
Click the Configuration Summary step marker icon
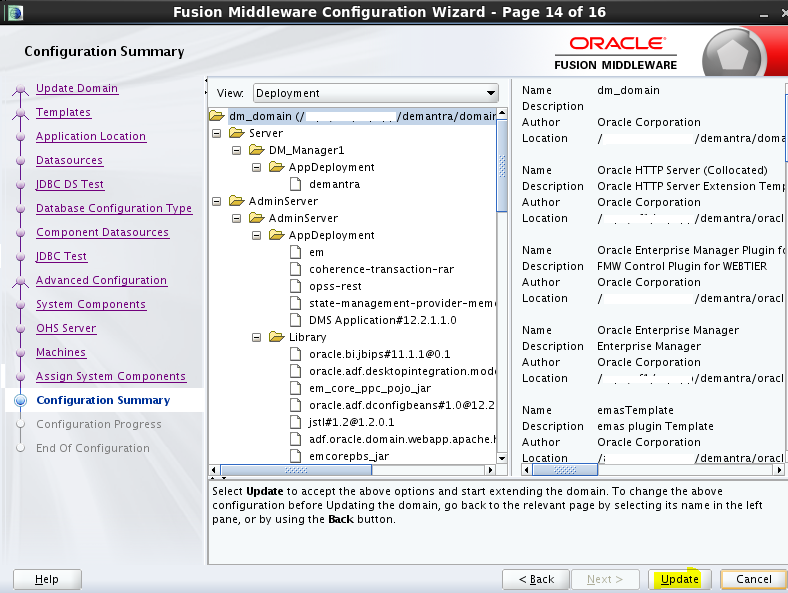click(21, 401)
